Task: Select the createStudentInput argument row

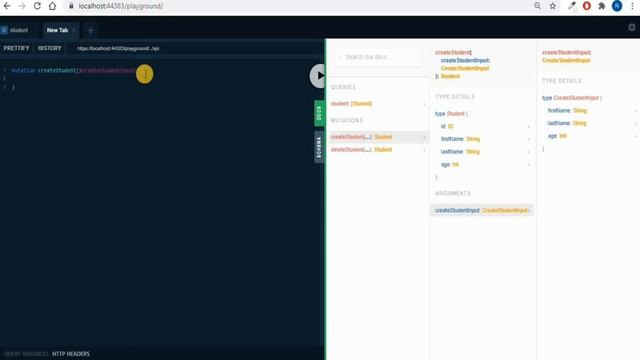Action: (482, 210)
